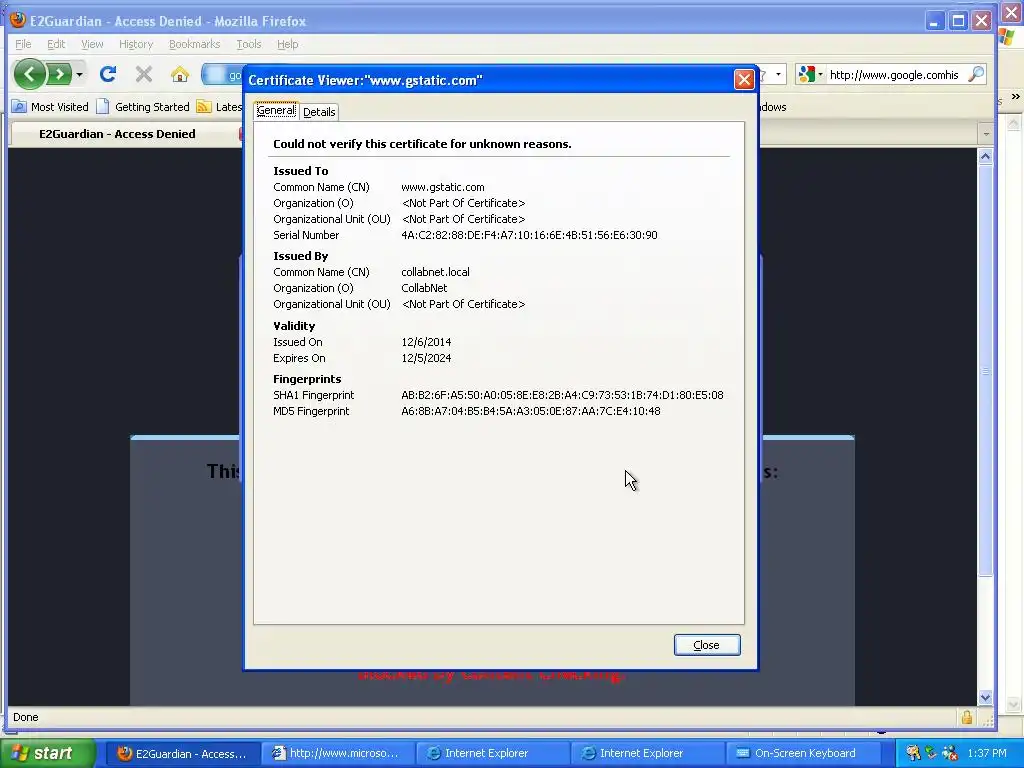Go to home page via house icon
Screen dimensions: 1024x768
(x=180, y=74)
